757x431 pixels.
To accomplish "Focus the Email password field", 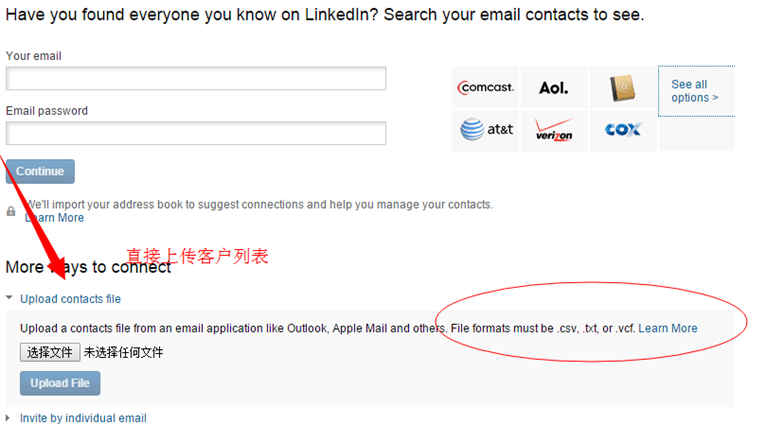I will 196,133.
